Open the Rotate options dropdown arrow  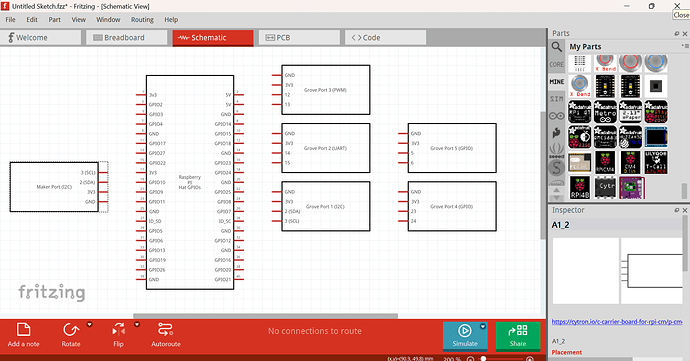click(x=89, y=324)
